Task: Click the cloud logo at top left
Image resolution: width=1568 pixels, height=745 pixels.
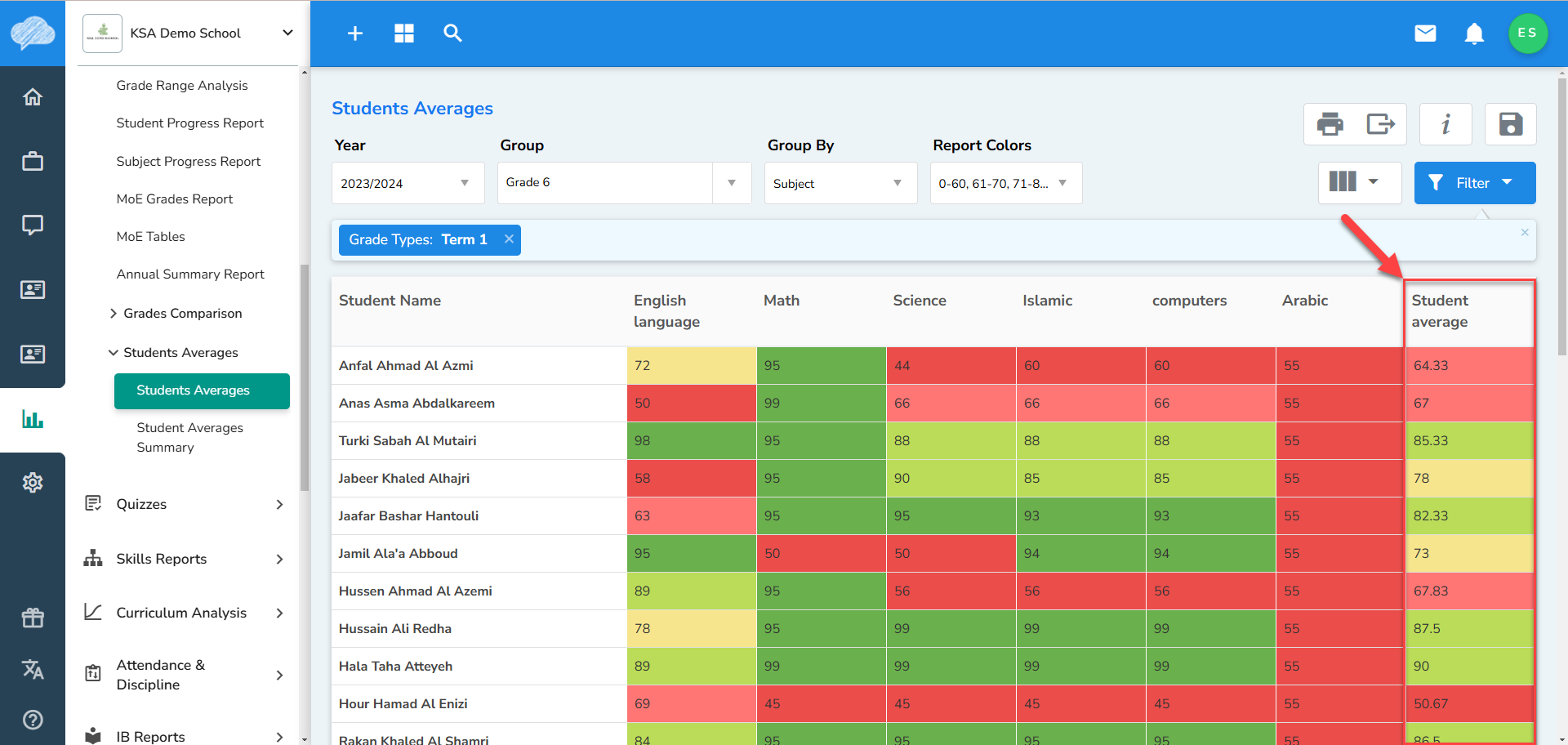Action: (x=33, y=33)
